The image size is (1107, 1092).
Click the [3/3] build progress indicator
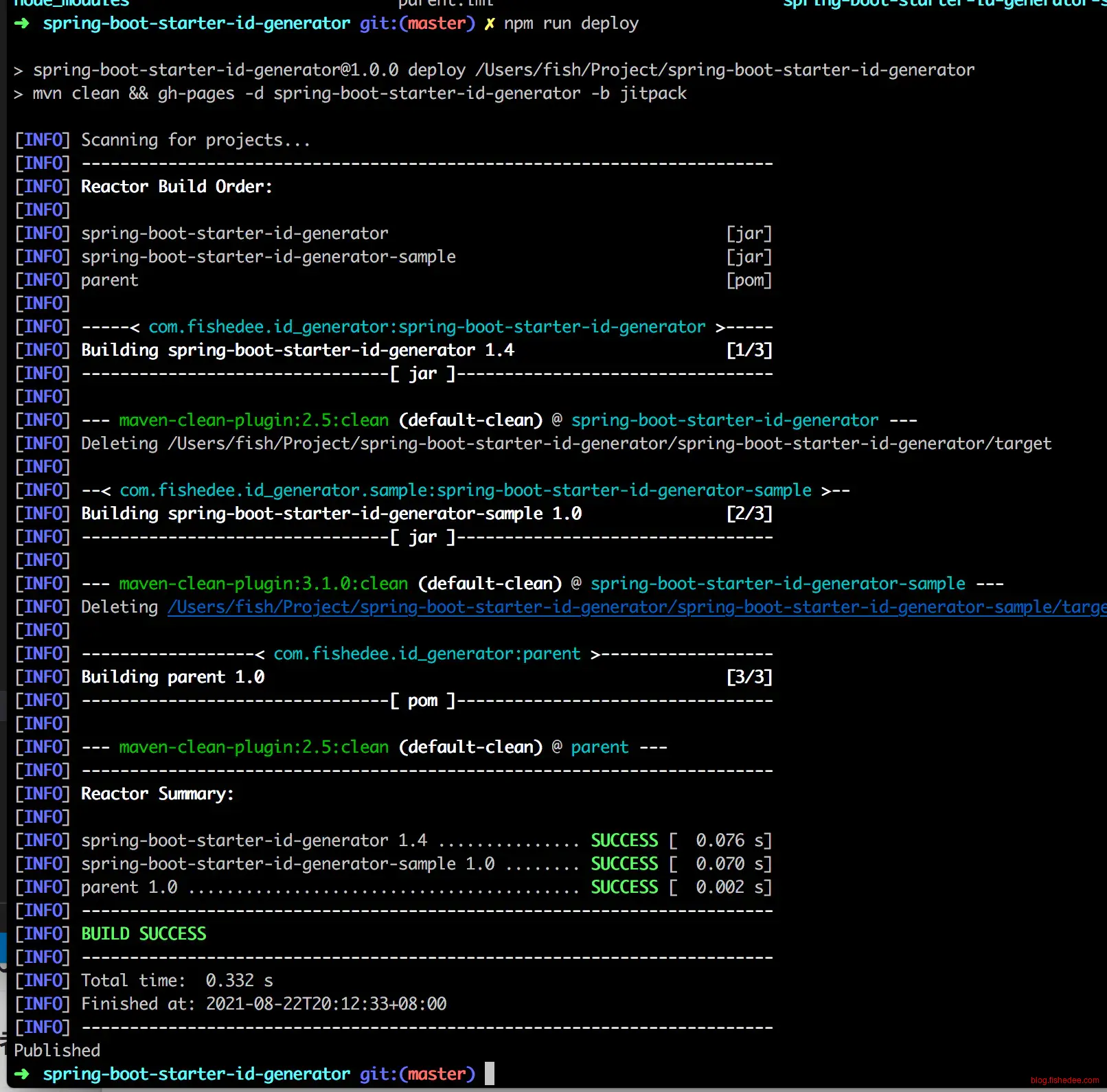(x=749, y=677)
